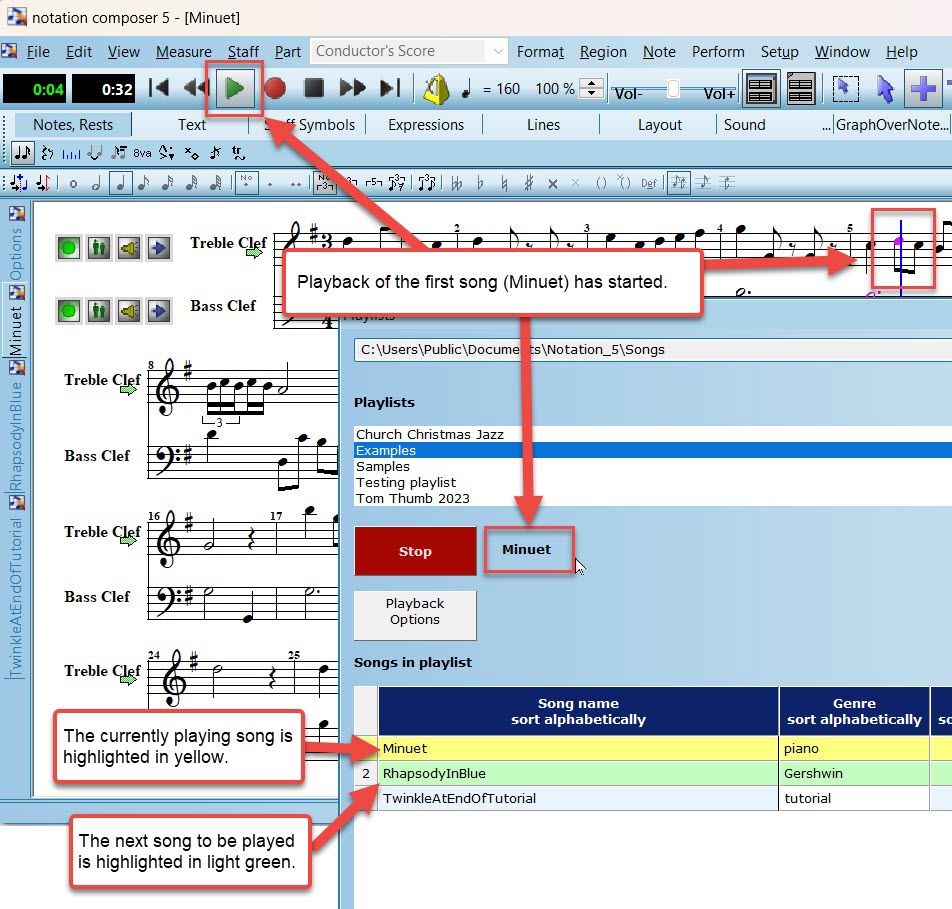
Task: Toggle Bass Clef speaker mute button
Action: [128, 310]
